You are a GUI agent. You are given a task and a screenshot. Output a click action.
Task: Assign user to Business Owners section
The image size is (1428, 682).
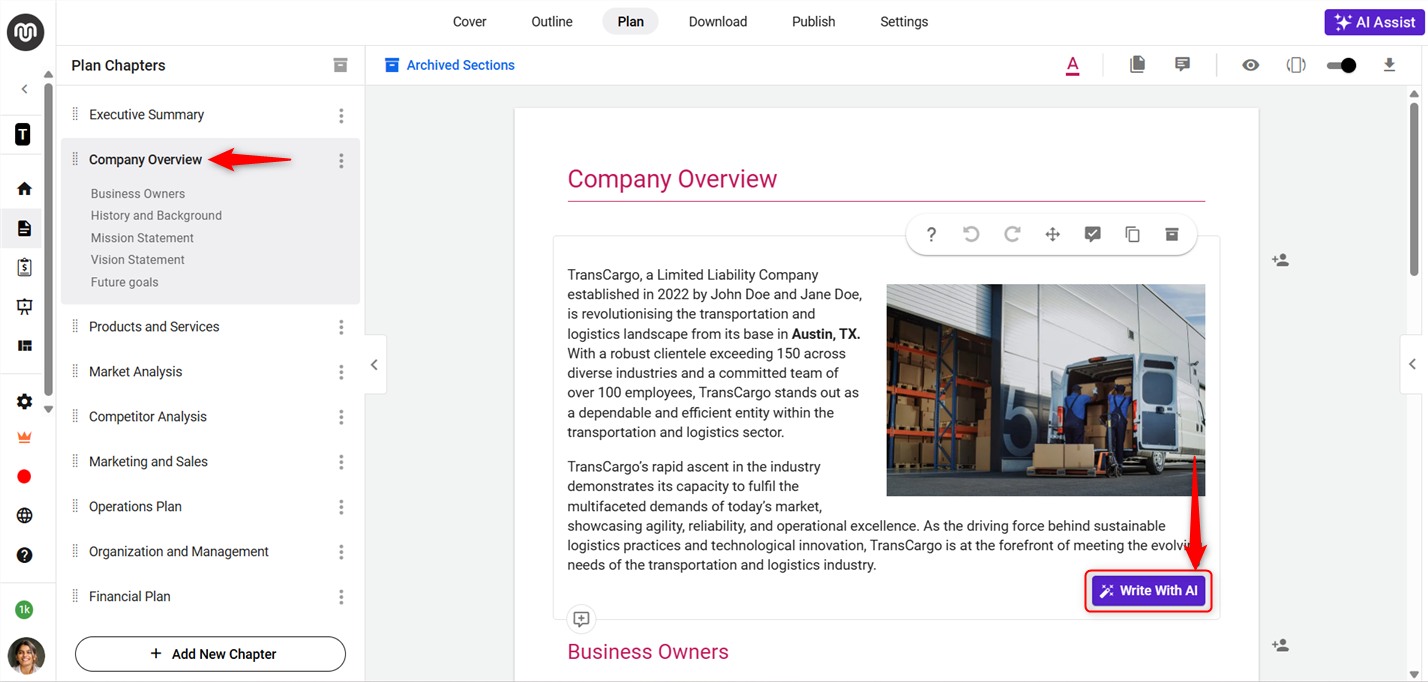click(x=1280, y=646)
